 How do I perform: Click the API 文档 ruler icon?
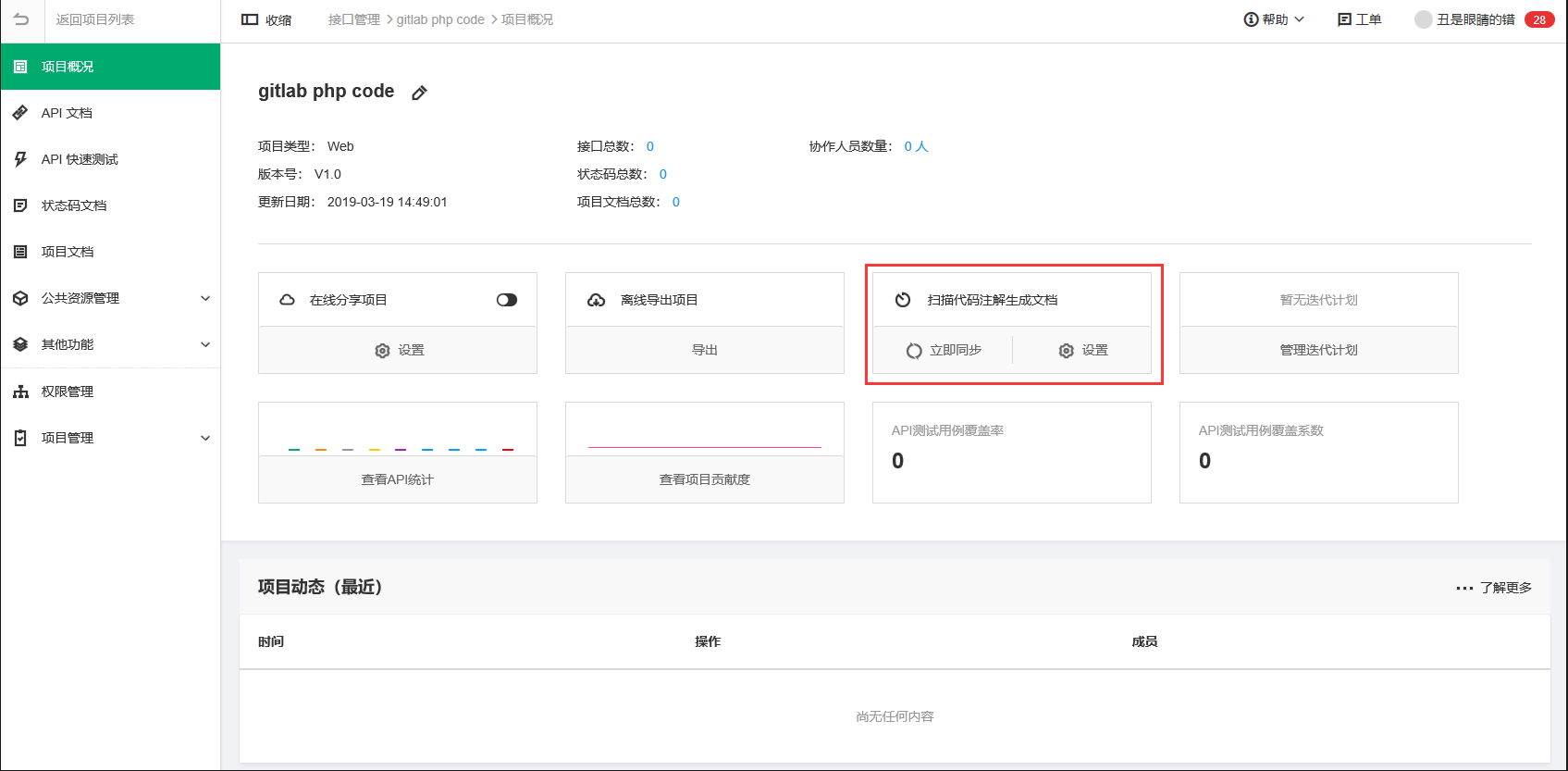(20, 113)
